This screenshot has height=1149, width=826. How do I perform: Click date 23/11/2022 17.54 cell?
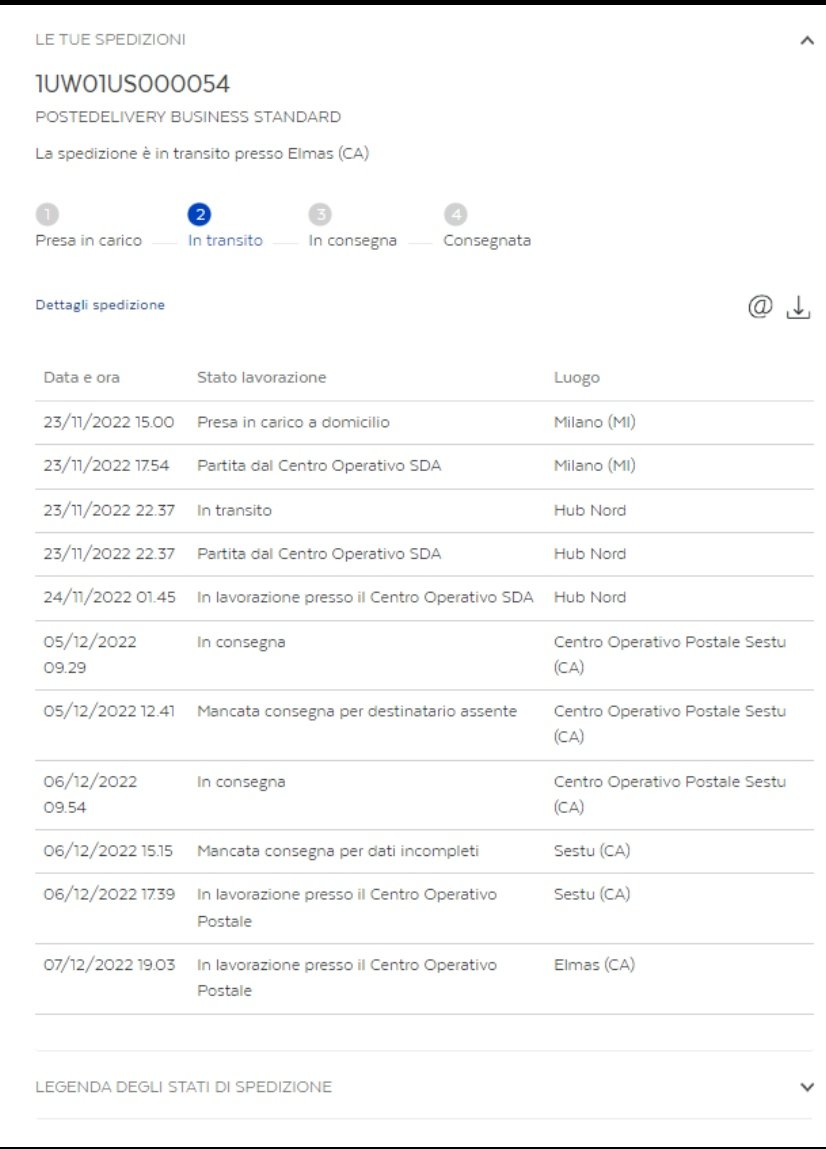point(106,465)
